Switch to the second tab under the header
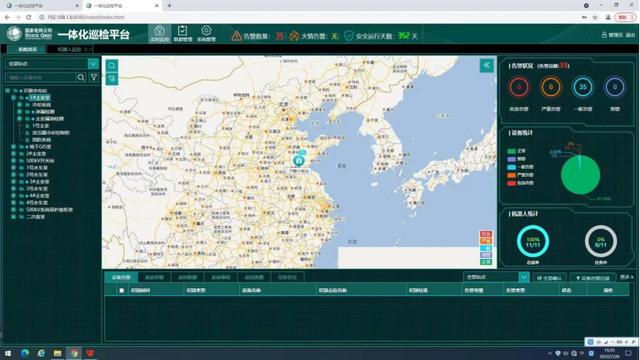This screenshot has height=360, width=640. [70, 49]
